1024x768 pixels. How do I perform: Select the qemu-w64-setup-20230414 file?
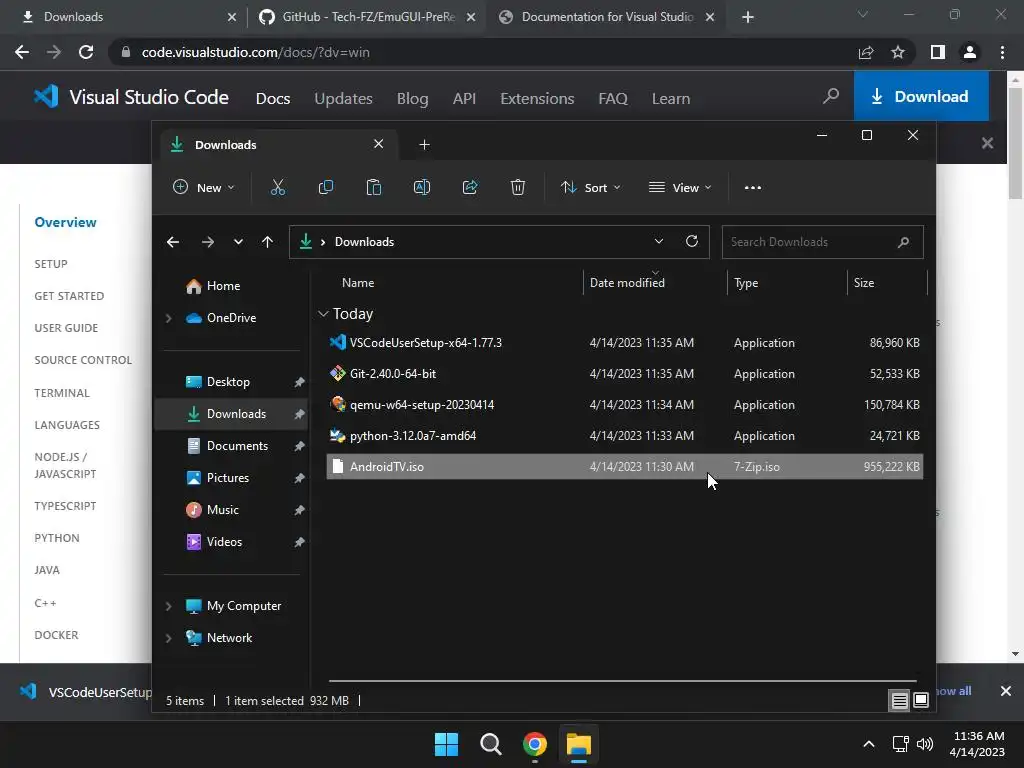coord(624,405)
